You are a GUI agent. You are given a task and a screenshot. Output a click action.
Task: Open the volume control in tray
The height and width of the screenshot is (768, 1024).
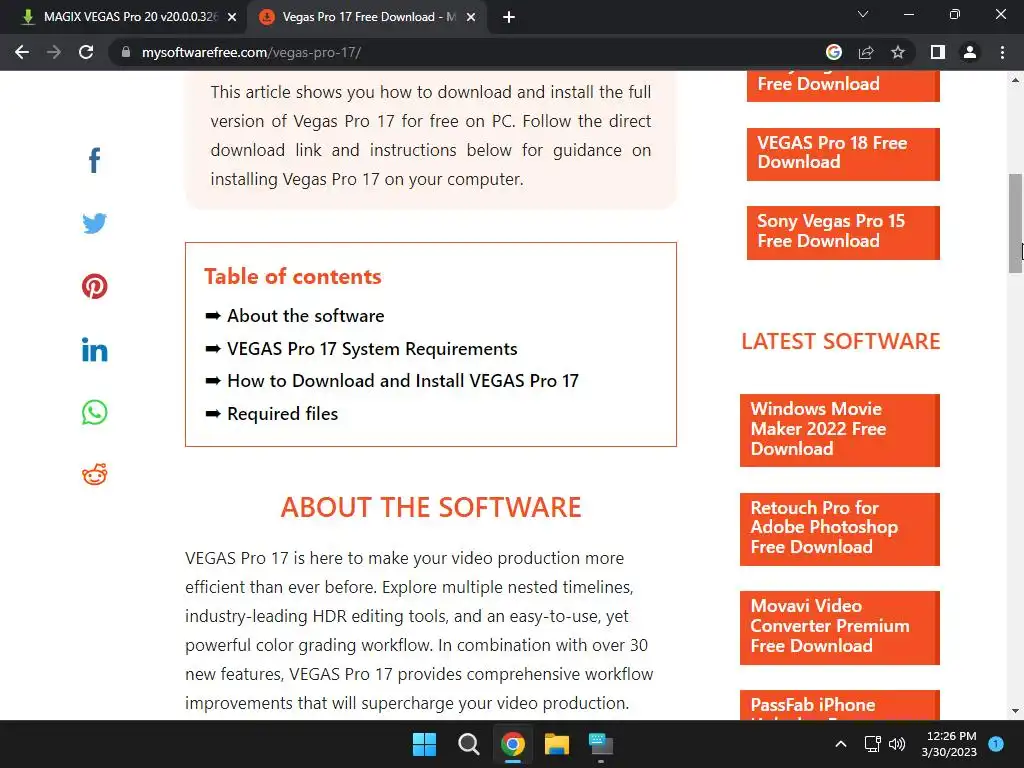(x=897, y=744)
